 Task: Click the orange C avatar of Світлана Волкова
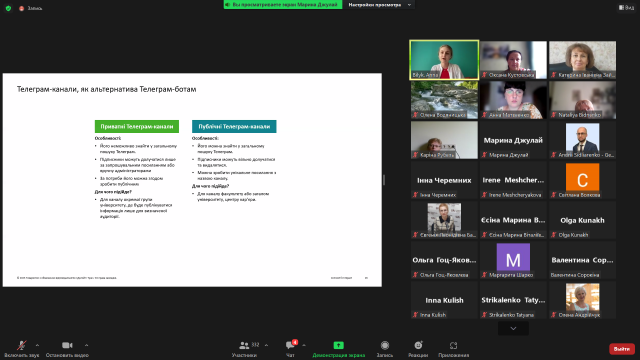(582, 177)
